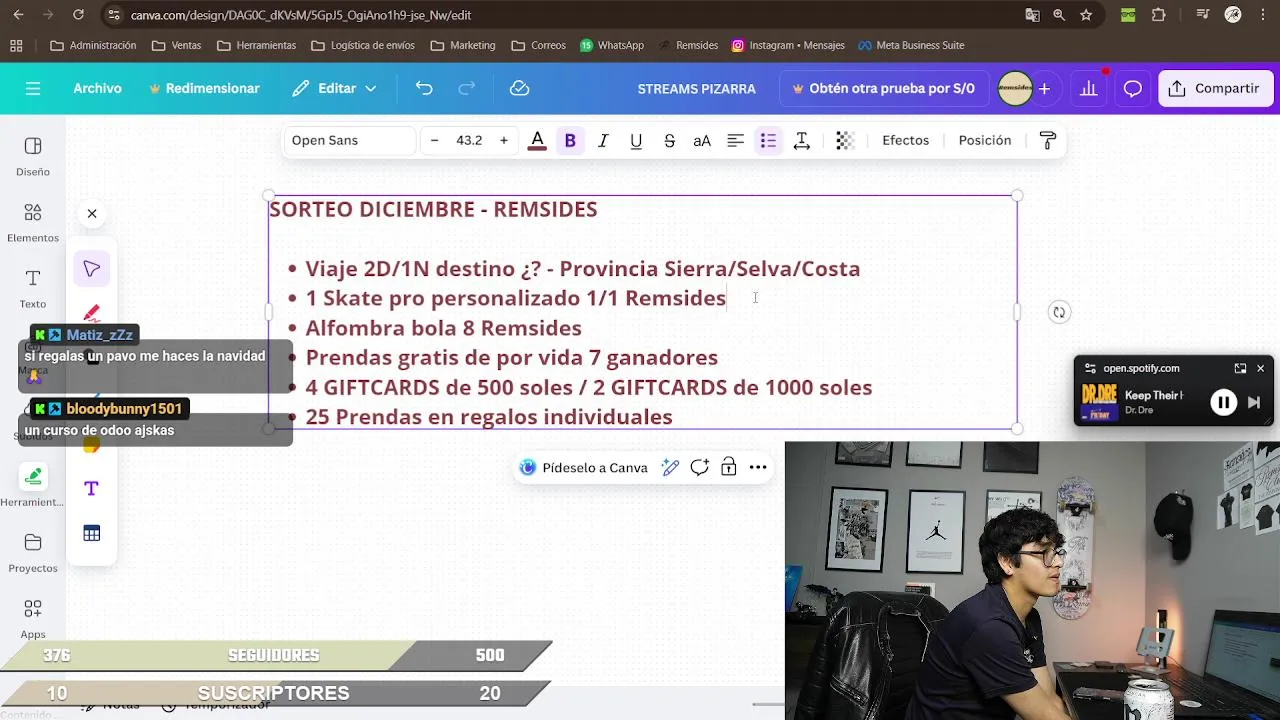Toggle italic formatting
The image size is (1280, 720).
603,140
